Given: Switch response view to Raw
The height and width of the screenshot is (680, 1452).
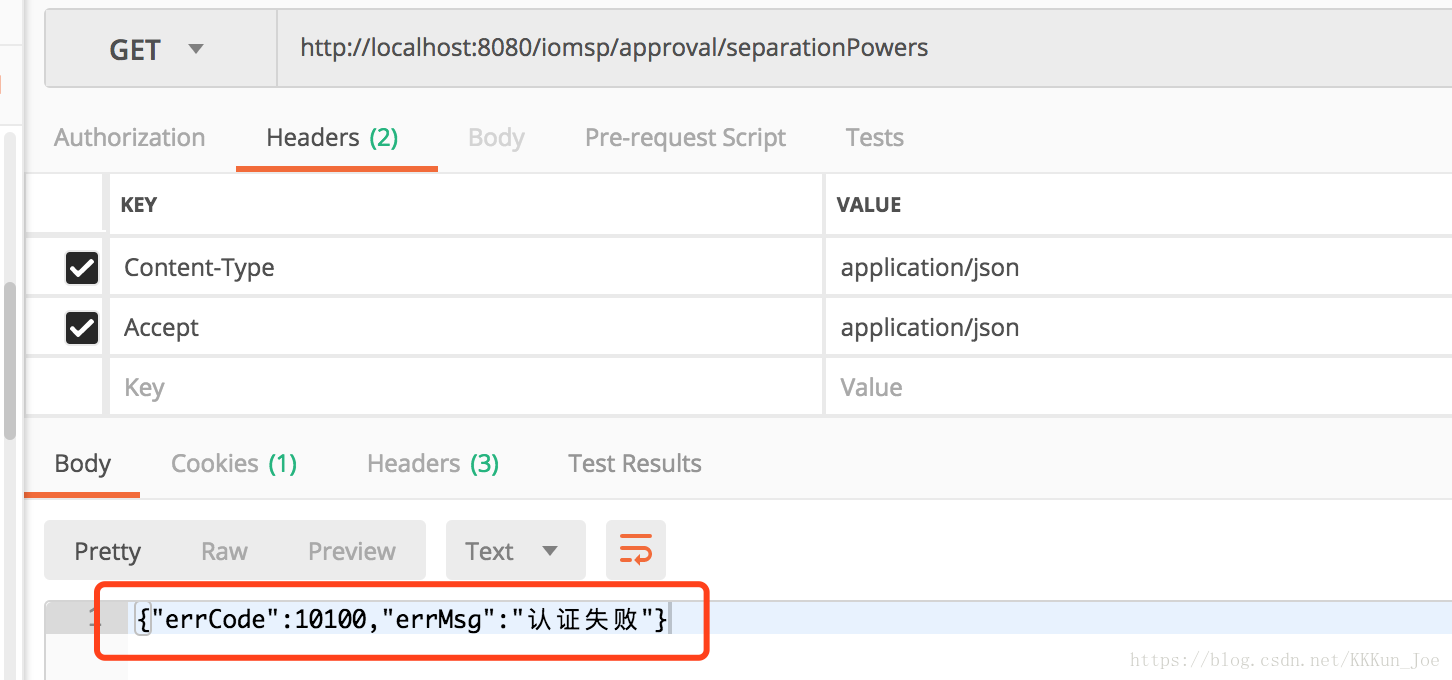Looking at the screenshot, I should [224, 551].
